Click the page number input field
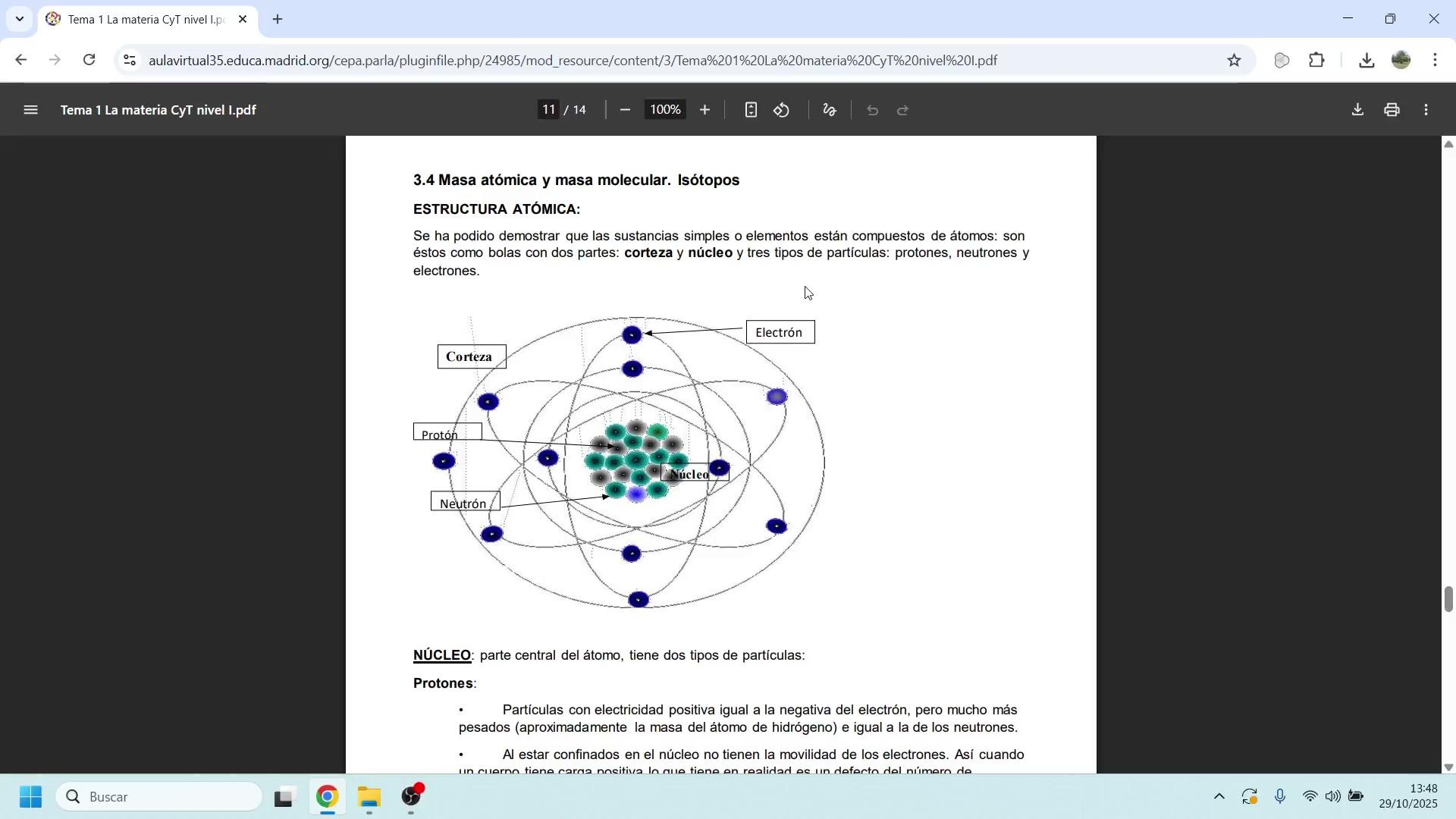1456x819 pixels. 548,111
